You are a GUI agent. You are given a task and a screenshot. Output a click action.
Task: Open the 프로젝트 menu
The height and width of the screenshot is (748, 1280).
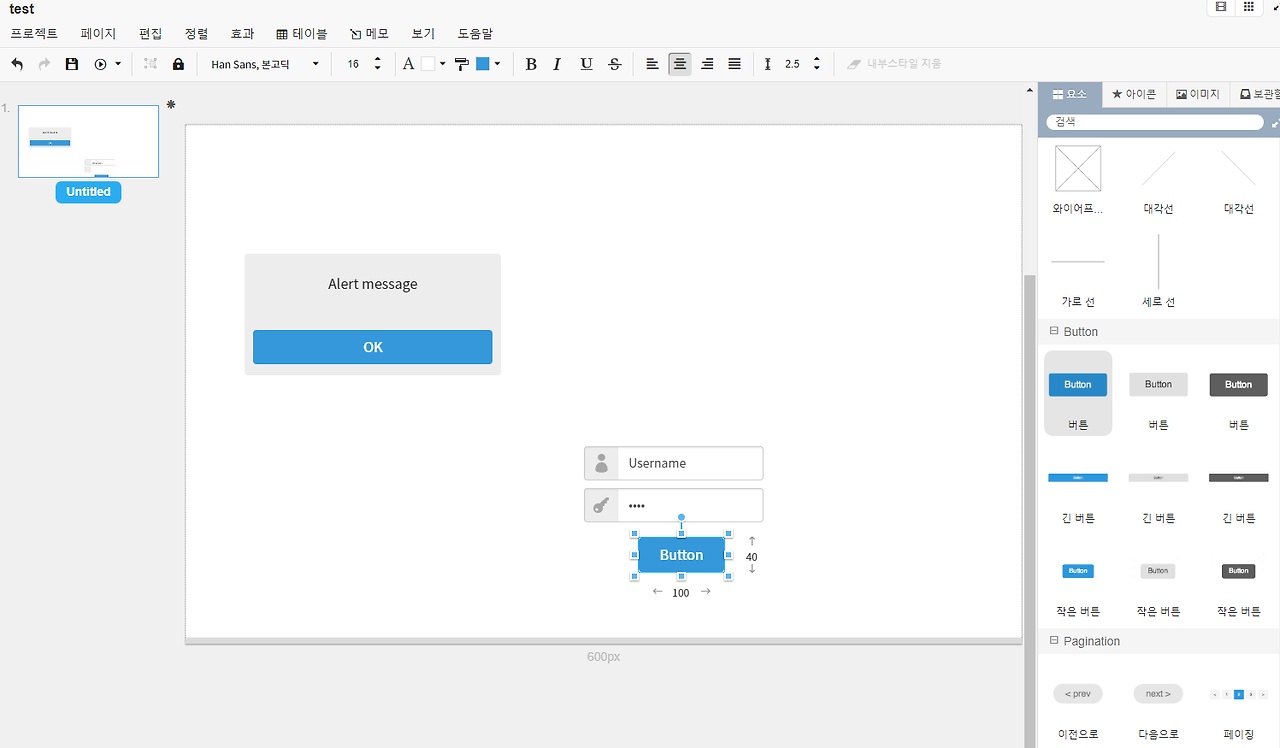tap(34, 34)
